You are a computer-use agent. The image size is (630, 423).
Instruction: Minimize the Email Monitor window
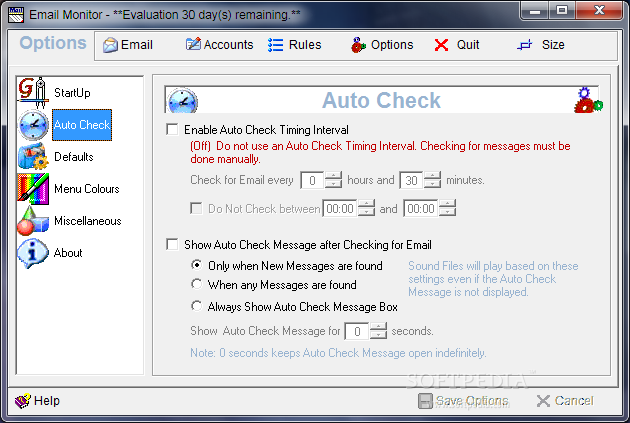535,11
